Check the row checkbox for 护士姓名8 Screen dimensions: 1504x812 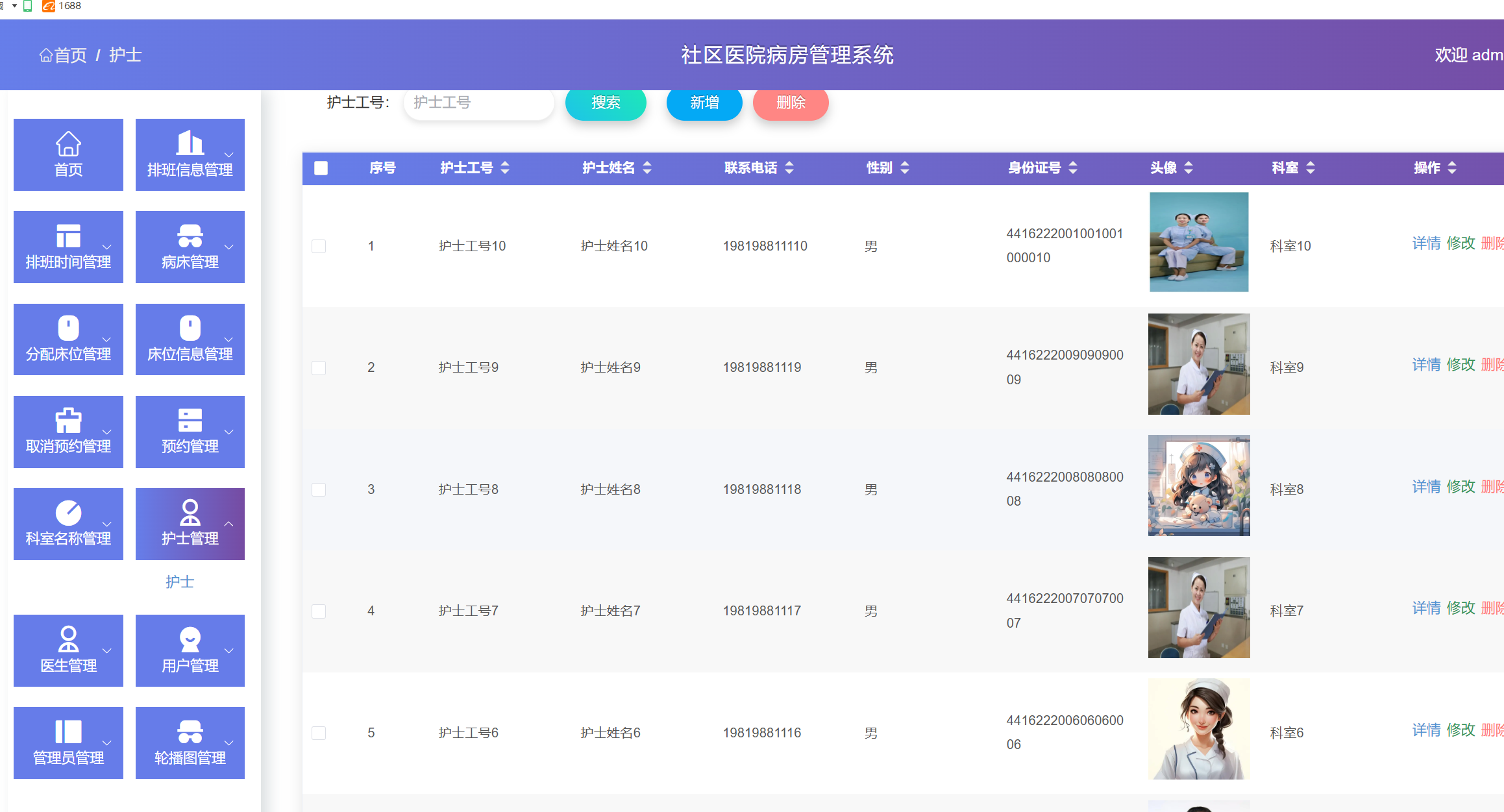tap(319, 489)
